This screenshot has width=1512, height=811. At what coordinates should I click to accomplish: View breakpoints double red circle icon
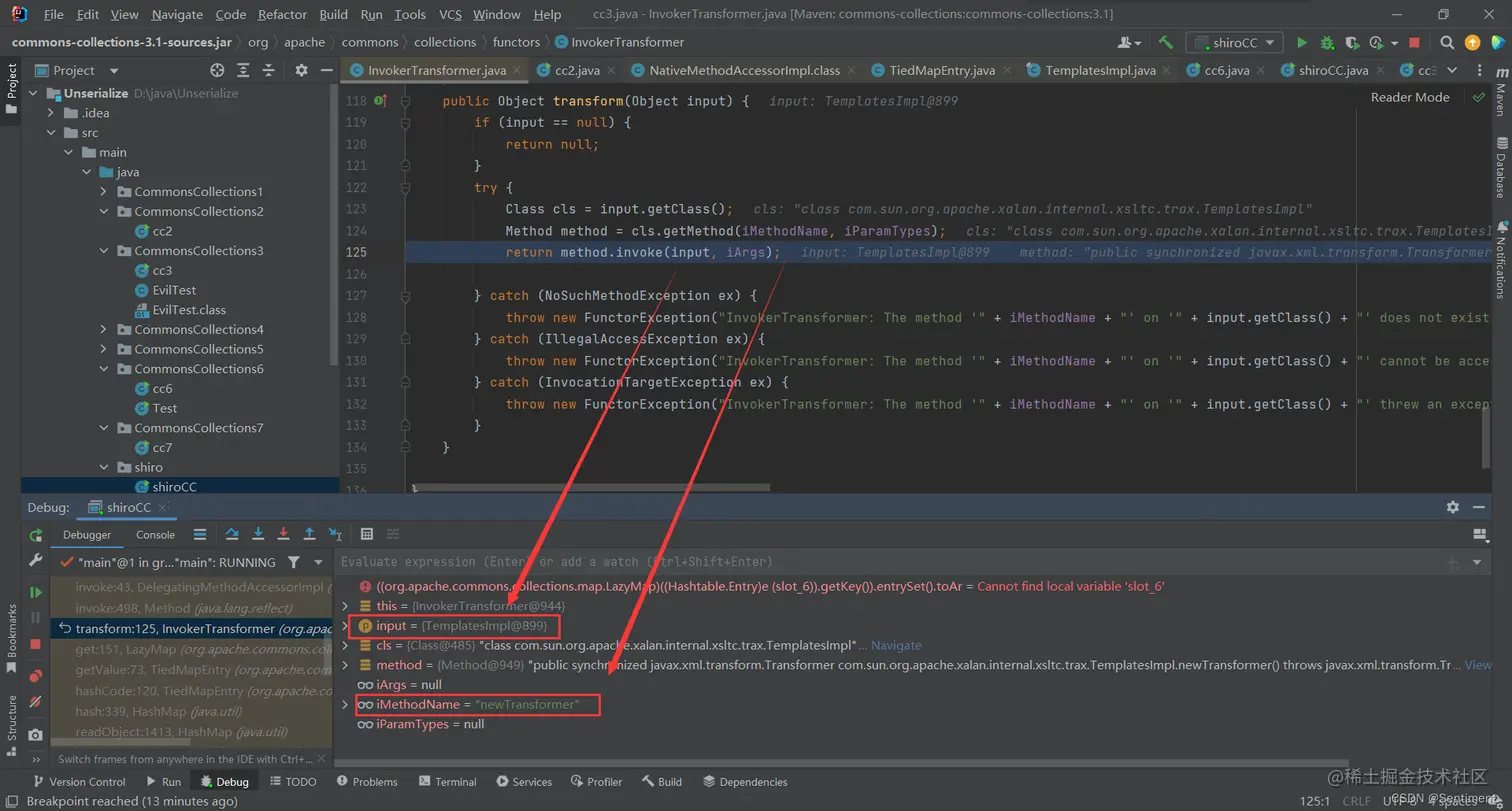click(36, 676)
